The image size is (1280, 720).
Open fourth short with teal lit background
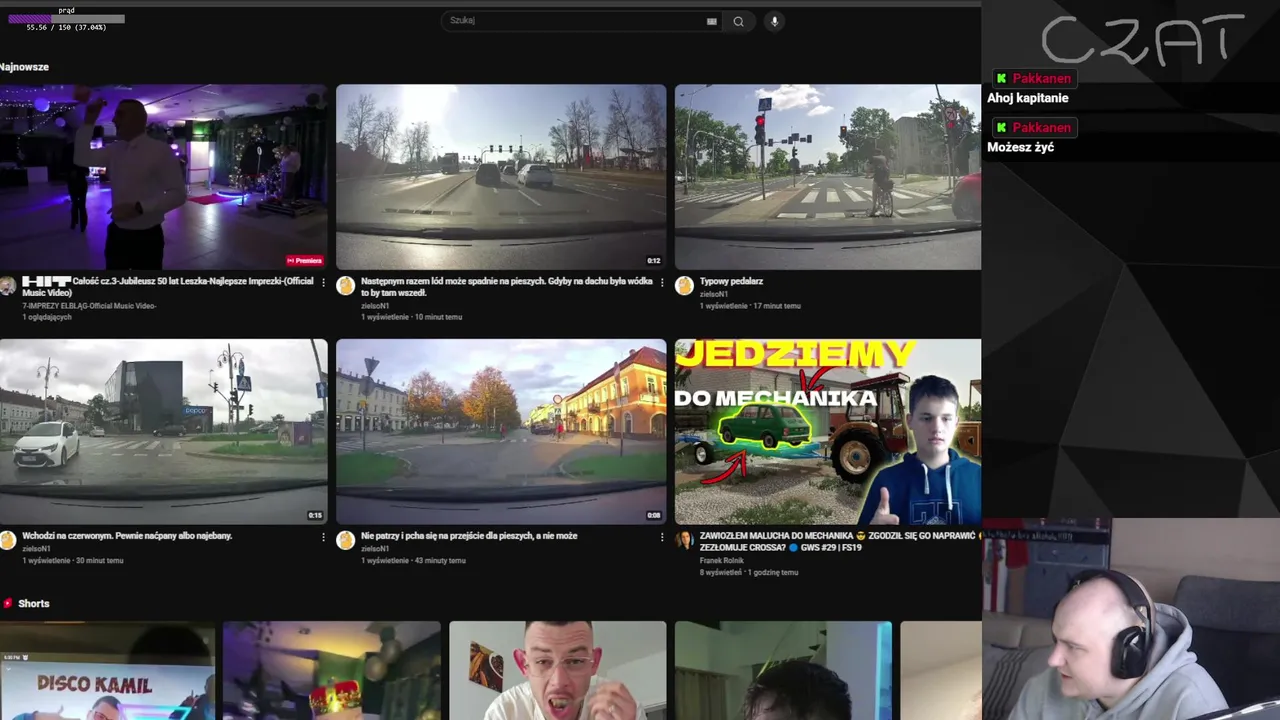(783, 670)
